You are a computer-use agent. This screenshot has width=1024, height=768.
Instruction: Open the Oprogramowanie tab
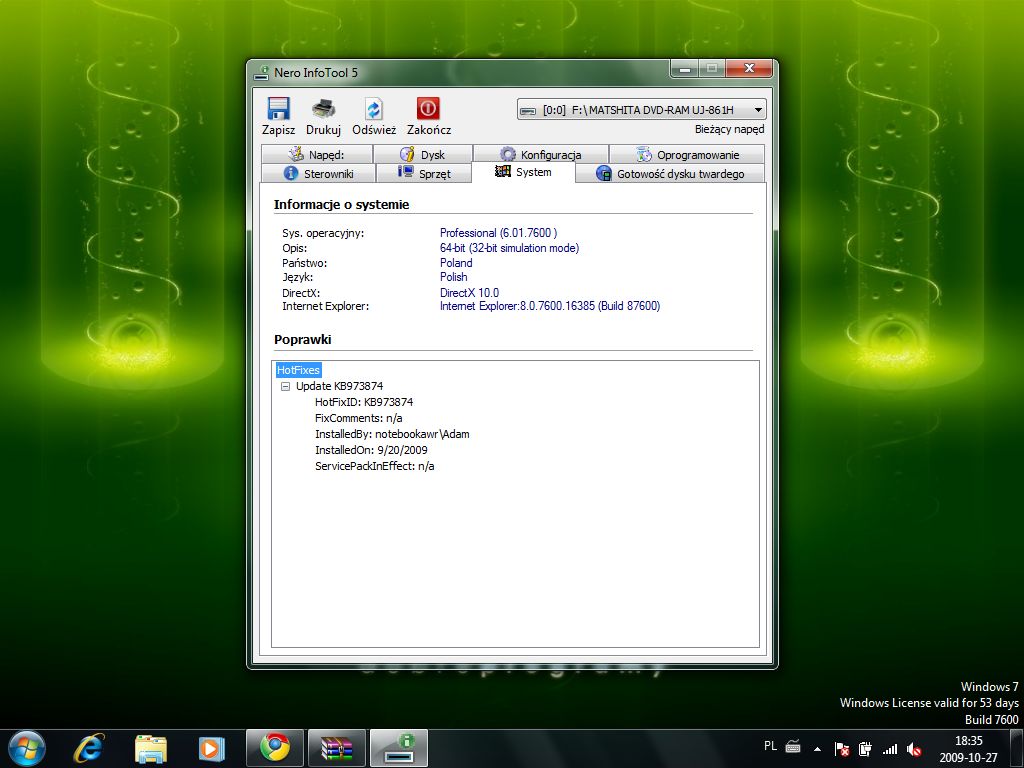687,155
